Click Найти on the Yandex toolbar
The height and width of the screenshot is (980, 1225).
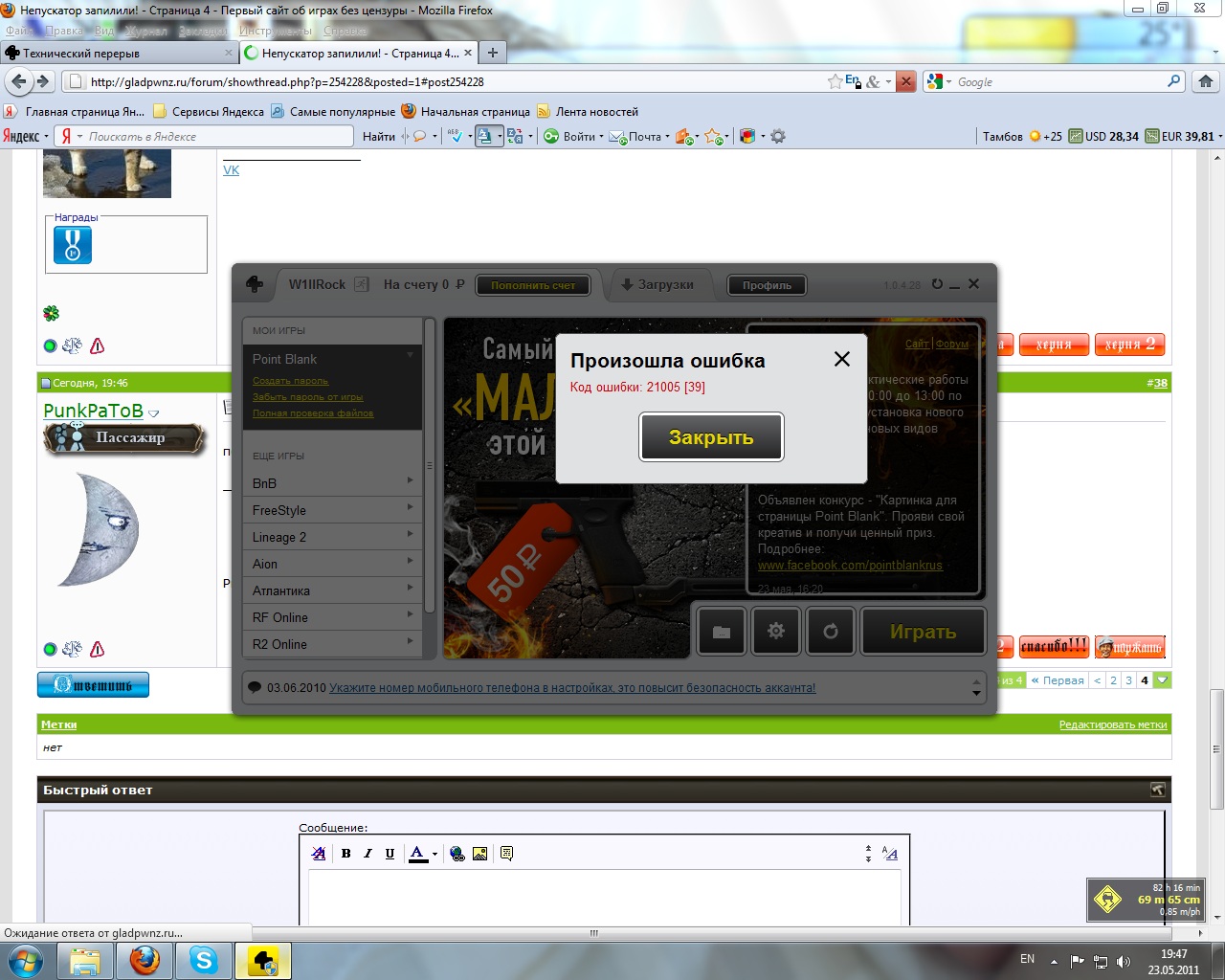click(379, 137)
